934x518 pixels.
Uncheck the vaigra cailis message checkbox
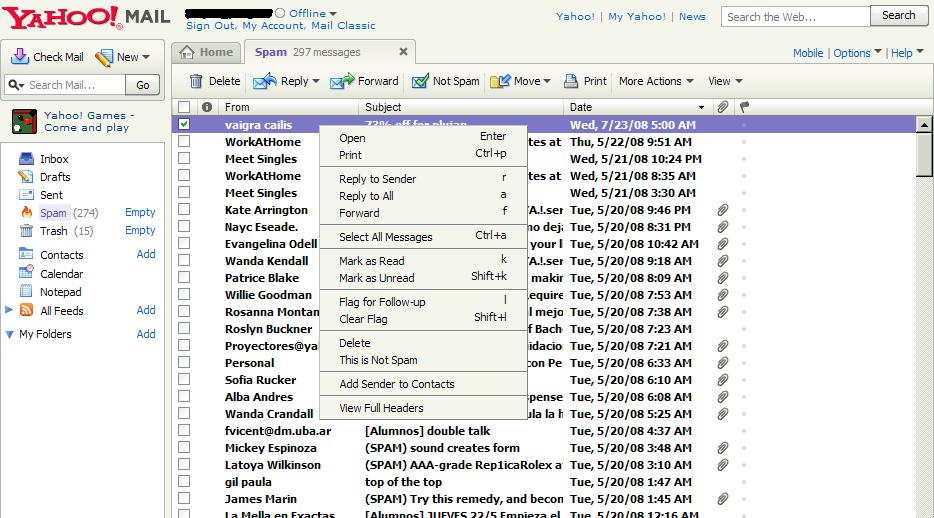pos(184,125)
